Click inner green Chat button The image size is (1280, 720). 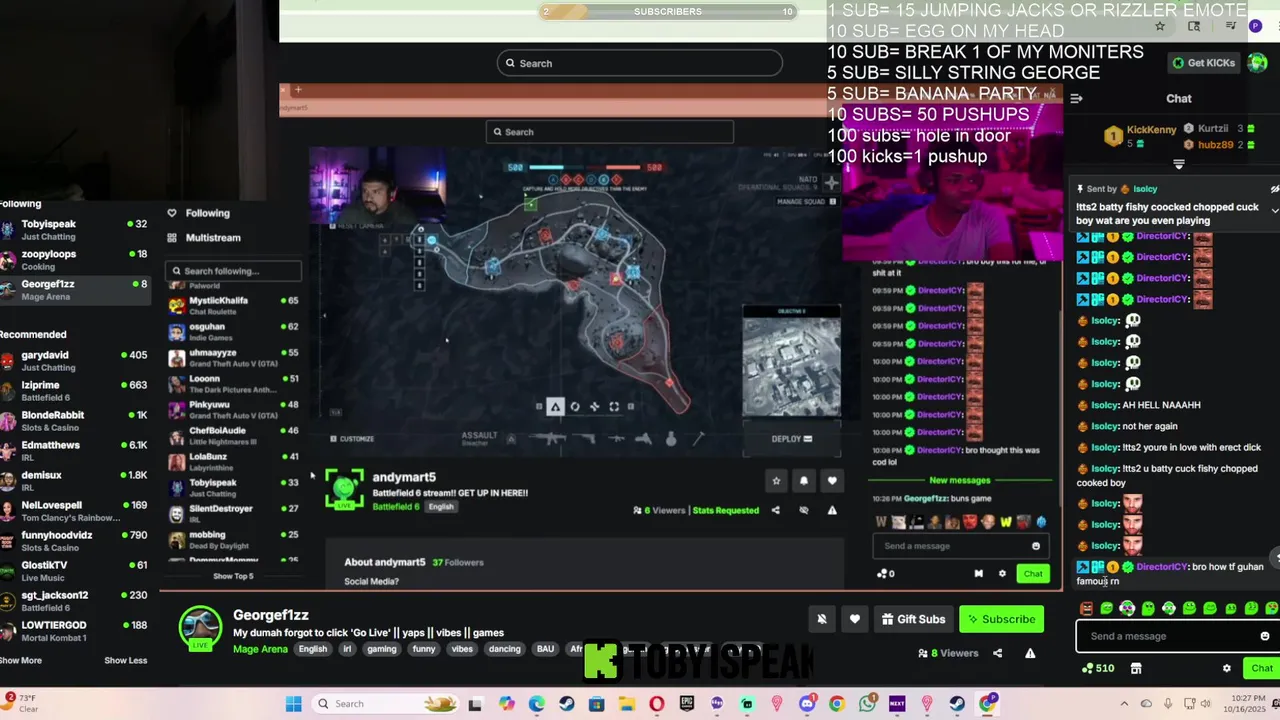point(1033,573)
